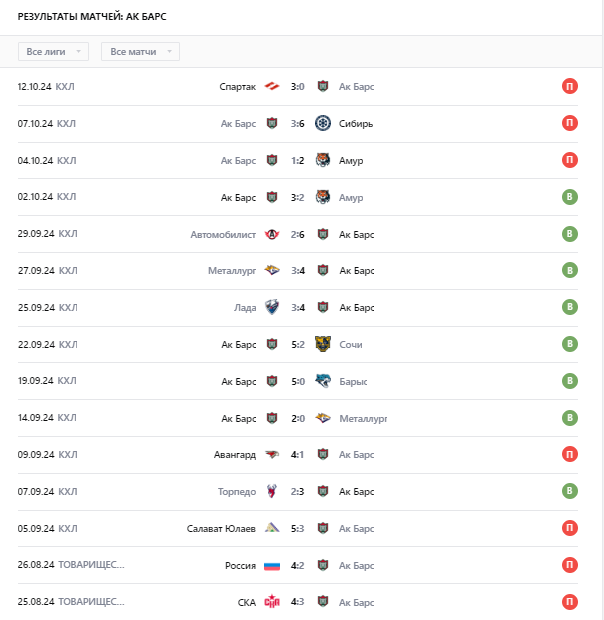Open the "Все лиги" league dropdown
Viewport: 604px width, 620px height.
(x=53, y=51)
